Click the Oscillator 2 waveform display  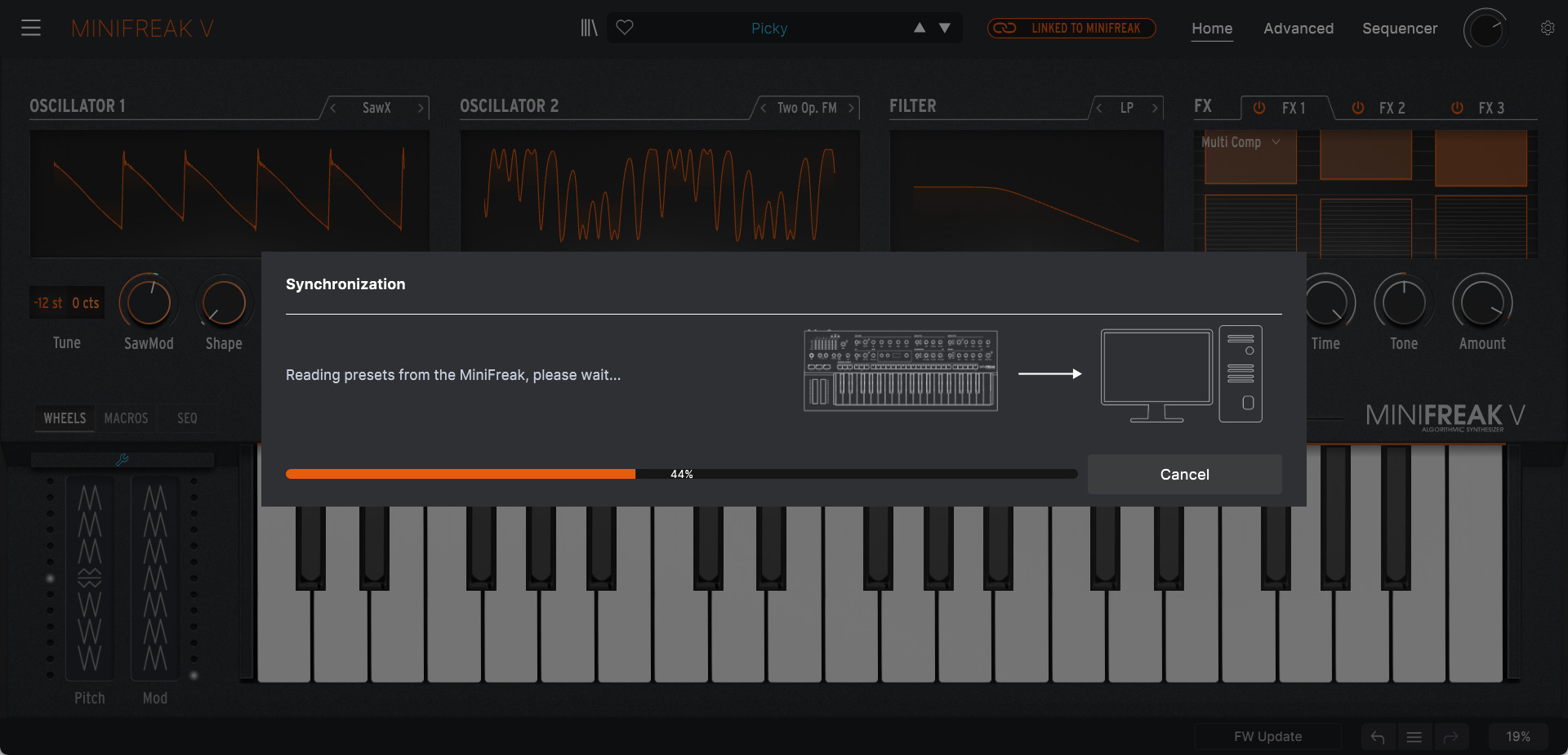pyautogui.click(x=660, y=190)
